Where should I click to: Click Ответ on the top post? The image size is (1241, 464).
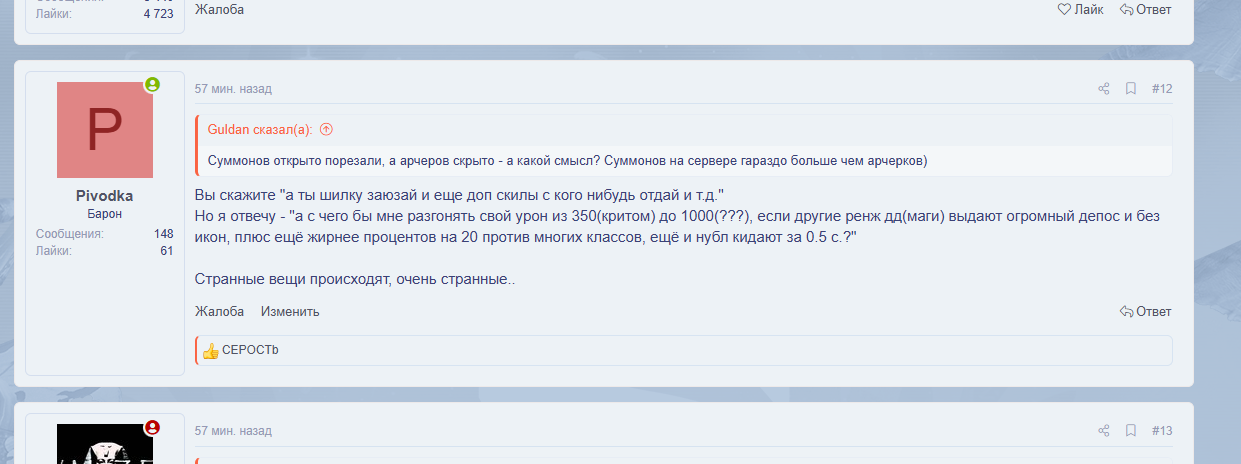pos(1146,9)
